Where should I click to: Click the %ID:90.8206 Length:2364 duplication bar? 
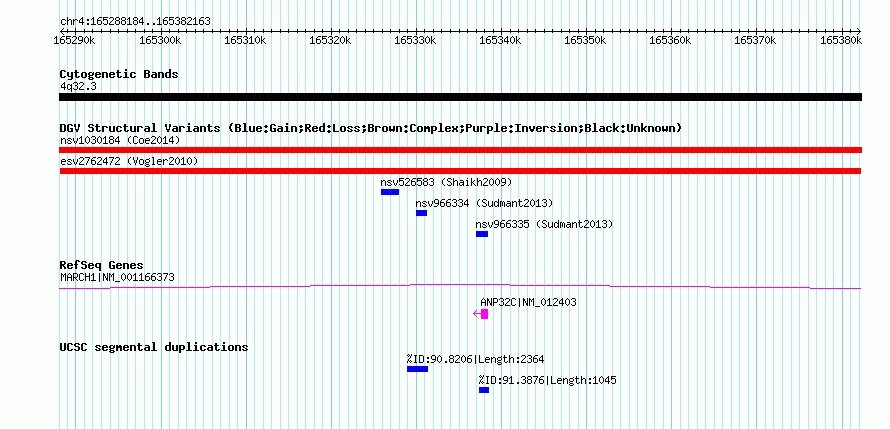417,369
